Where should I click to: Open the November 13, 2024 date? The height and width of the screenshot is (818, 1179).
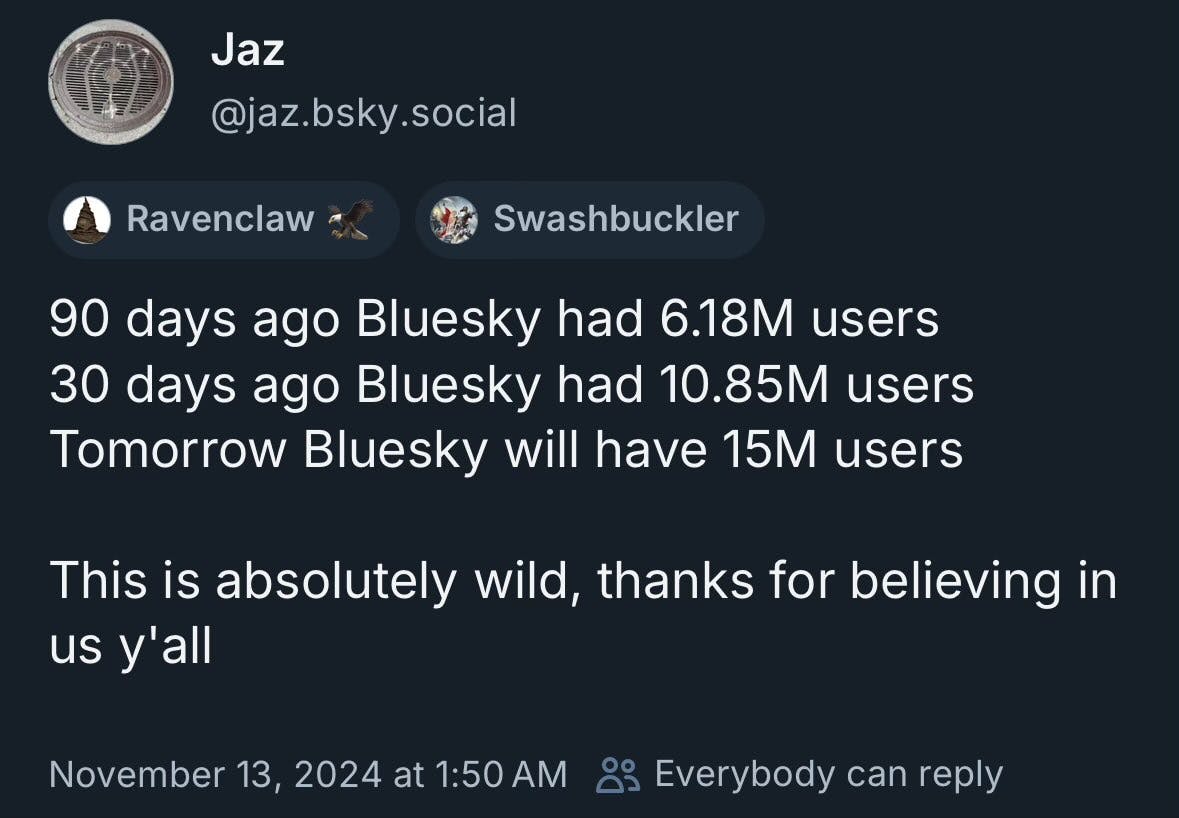click(215, 774)
